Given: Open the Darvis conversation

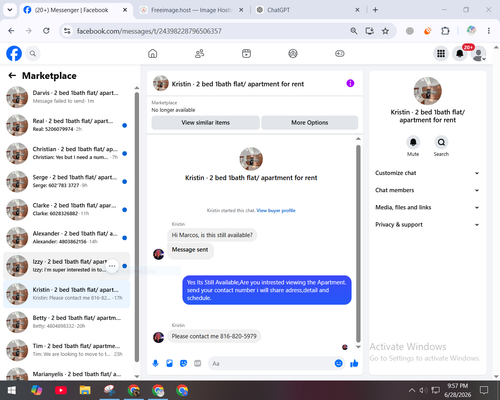Looking at the screenshot, I should coord(67,97).
